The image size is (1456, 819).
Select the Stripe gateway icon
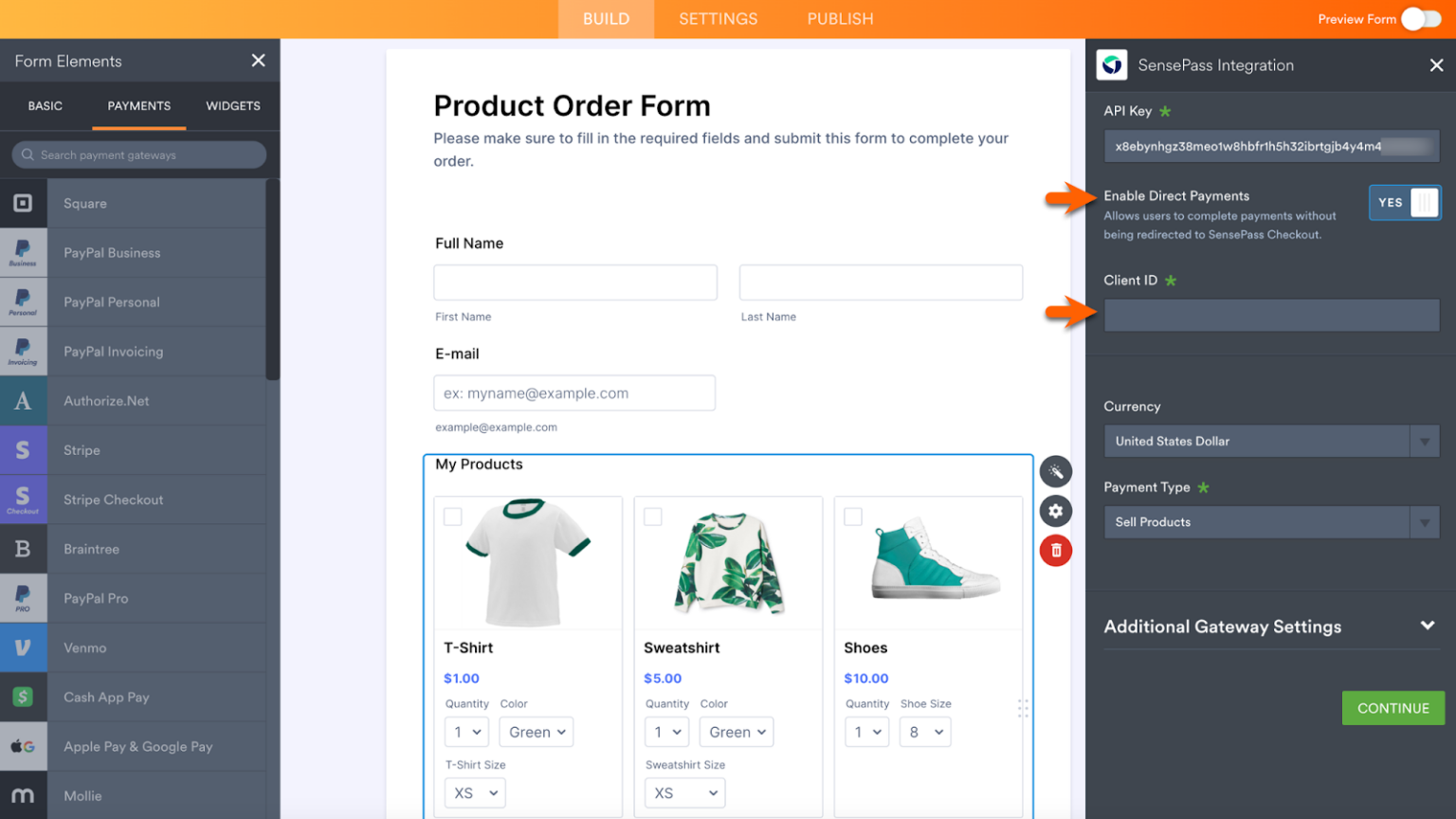coord(24,449)
